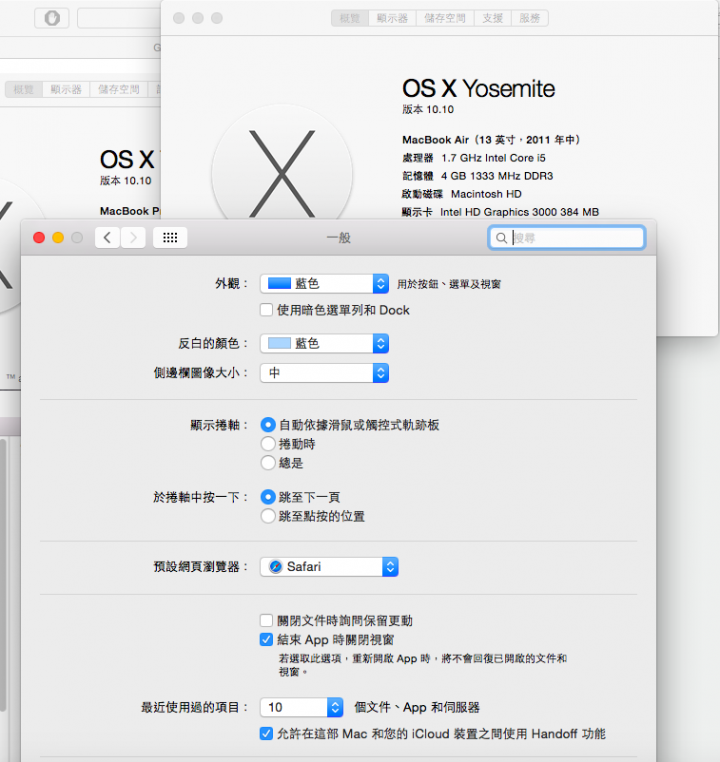Click the '4 GB 1333 MHz DDR3' memory value

(497, 176)
